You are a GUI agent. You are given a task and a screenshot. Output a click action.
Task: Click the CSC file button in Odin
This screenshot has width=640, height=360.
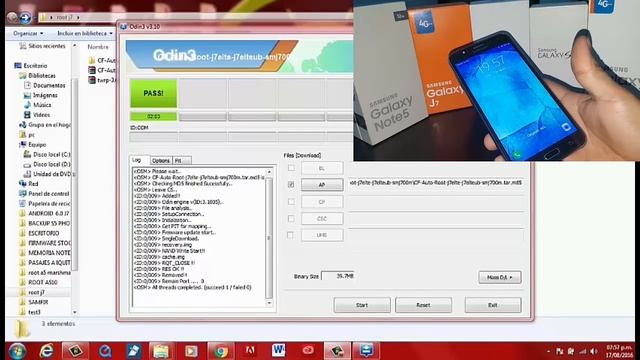pyautogui.click(x=322, y=218)
